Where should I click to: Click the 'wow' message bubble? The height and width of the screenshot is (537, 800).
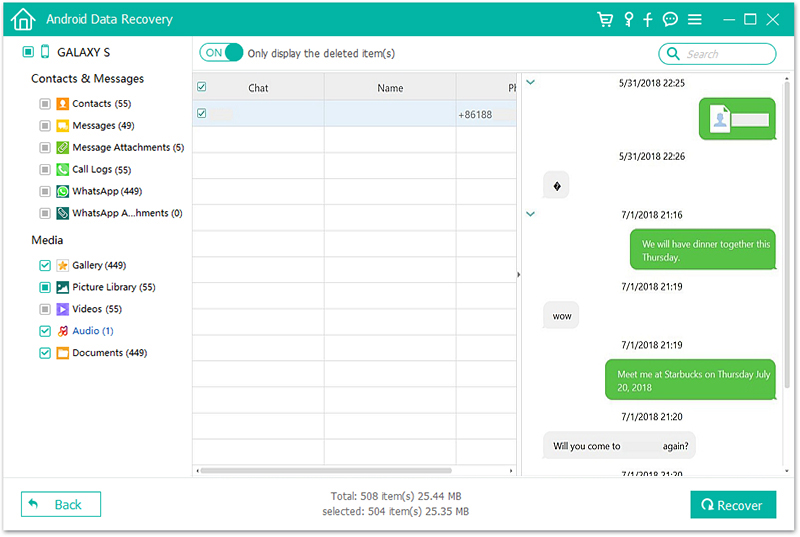[561, 316]
